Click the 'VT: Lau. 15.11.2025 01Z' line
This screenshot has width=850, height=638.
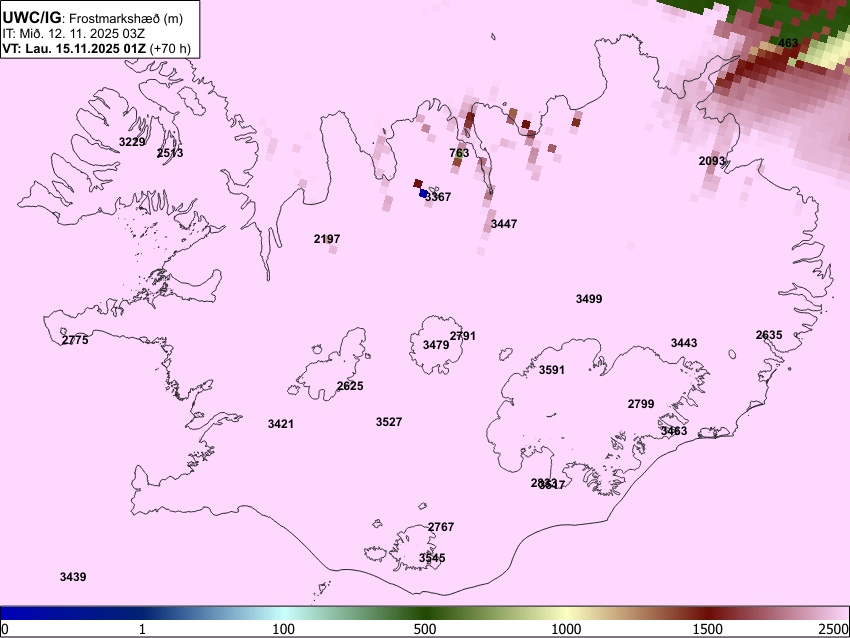74,48
